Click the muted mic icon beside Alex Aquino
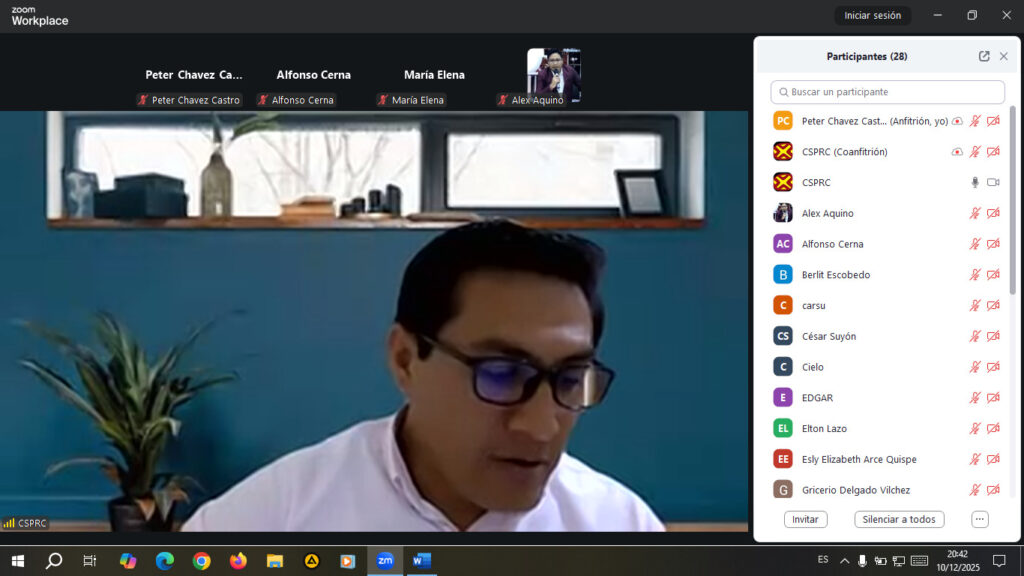The height and width of the screenshot is (576, 1024). 975,214
